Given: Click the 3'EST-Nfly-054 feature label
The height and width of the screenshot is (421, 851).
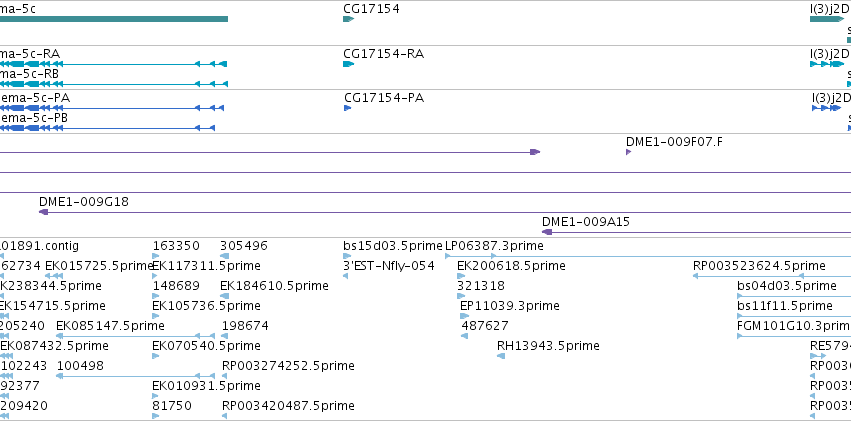Looking at the screenshot, I should click(389, 266).
